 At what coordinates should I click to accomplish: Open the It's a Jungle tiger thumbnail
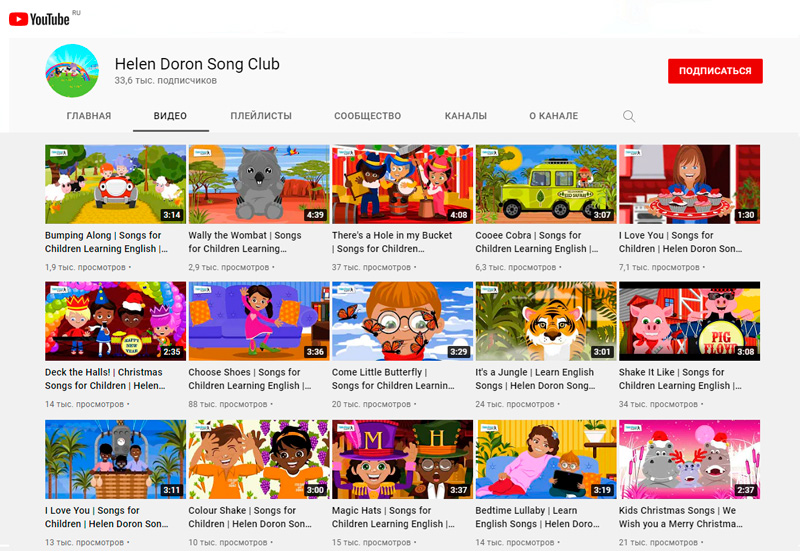coord(546,321)
